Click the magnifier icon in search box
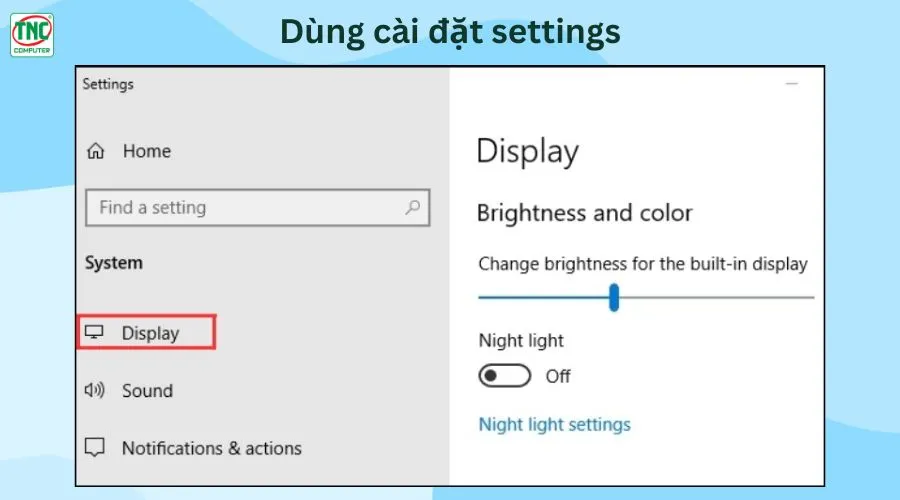900x500 pixels. pyautogui.click(x=412, y=207)
